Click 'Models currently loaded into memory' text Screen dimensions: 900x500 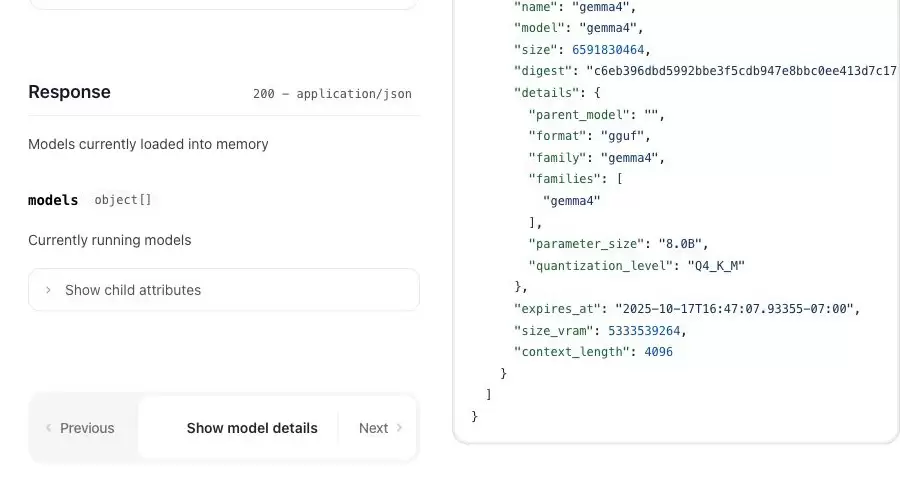tap(148, 144)
